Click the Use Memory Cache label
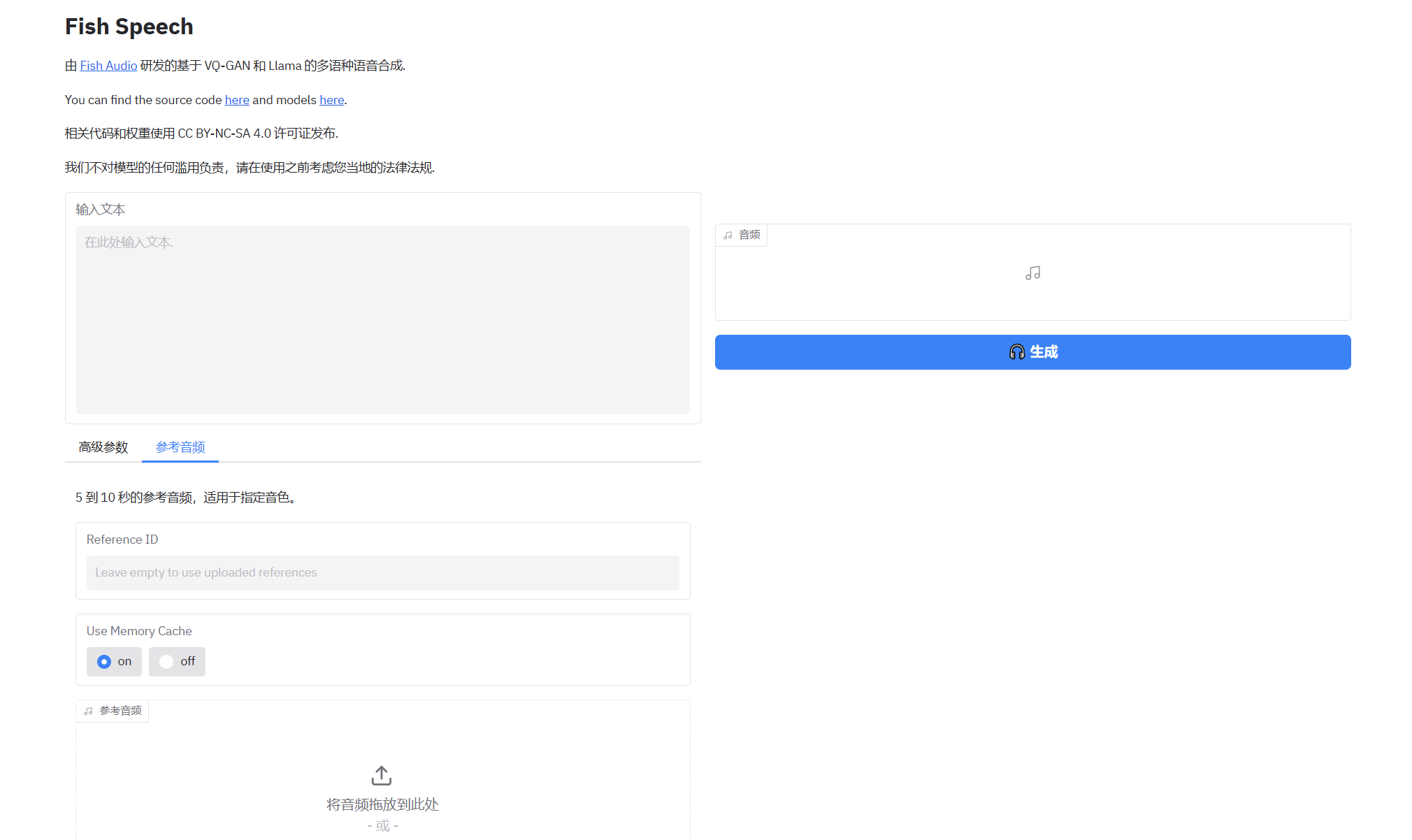 click(139, 631)
